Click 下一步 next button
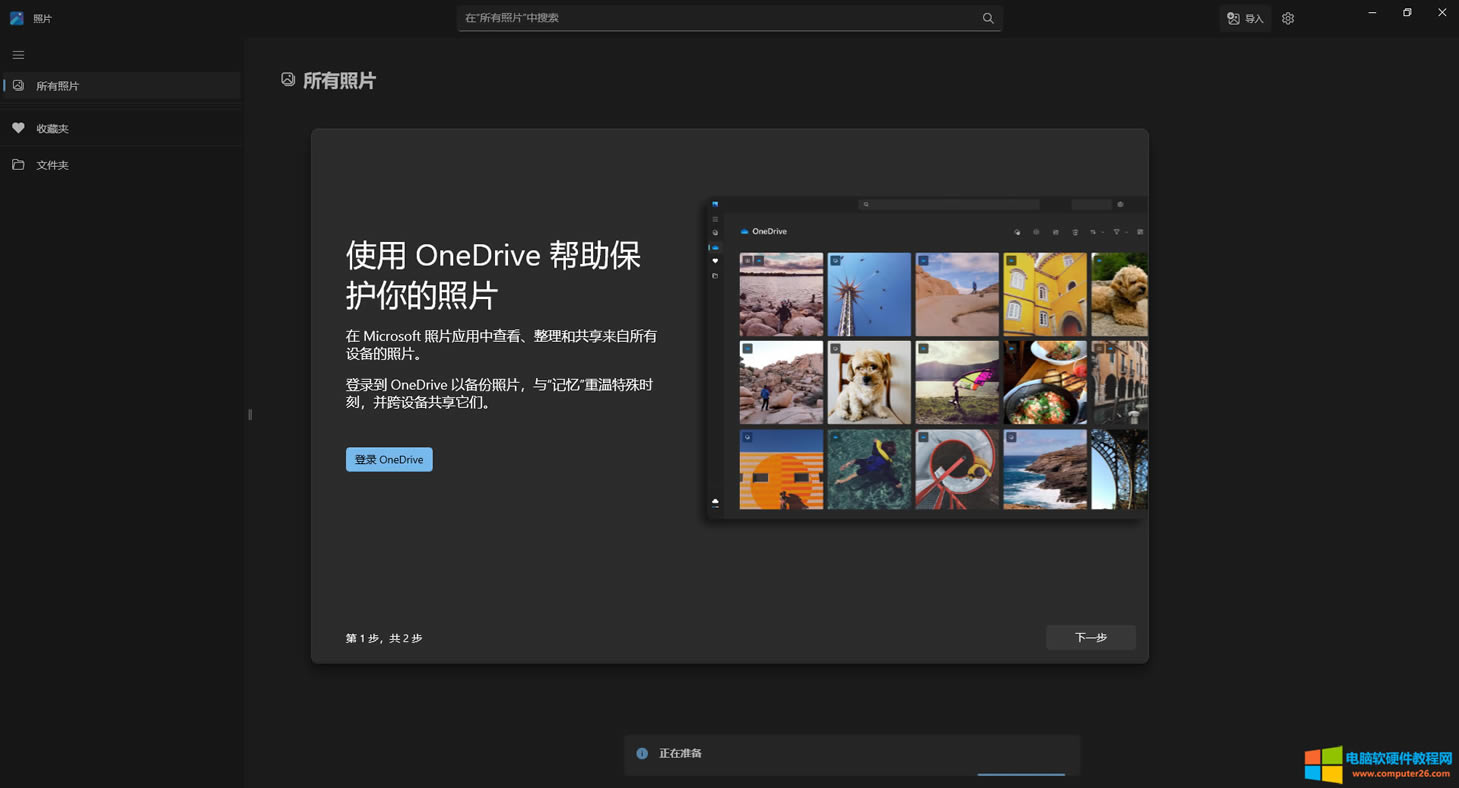Screen dimensions: 1459x788 pos(1091,637)
